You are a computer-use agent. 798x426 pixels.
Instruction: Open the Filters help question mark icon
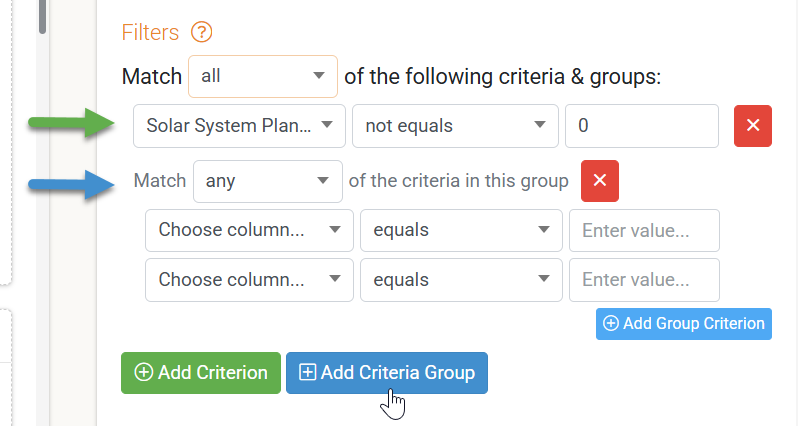point(202,32)
